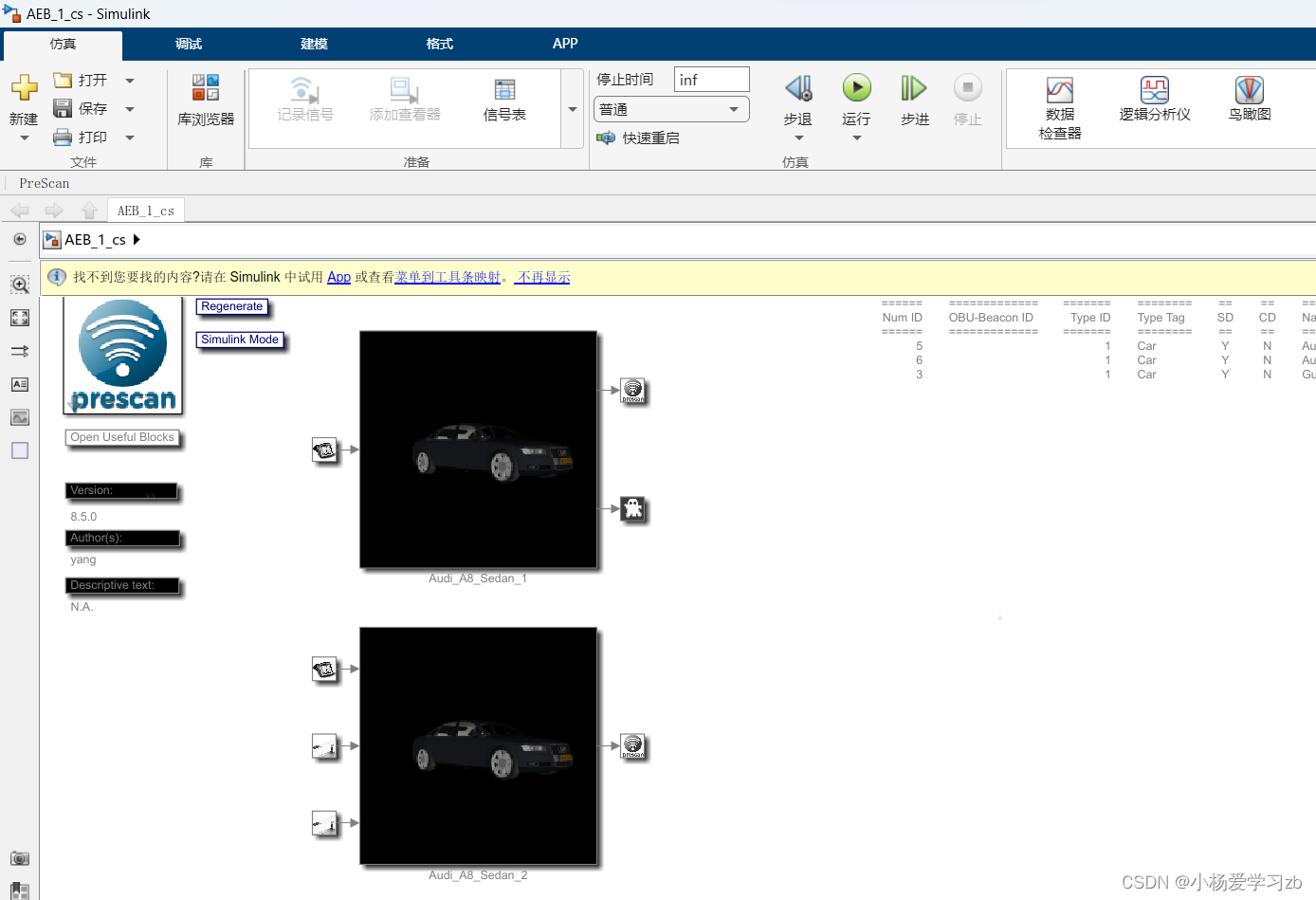The image size is (1316, 900).
Task: Select the AEB_1_cs model tab
Action: pyautogui.click(x=146, y=211)
